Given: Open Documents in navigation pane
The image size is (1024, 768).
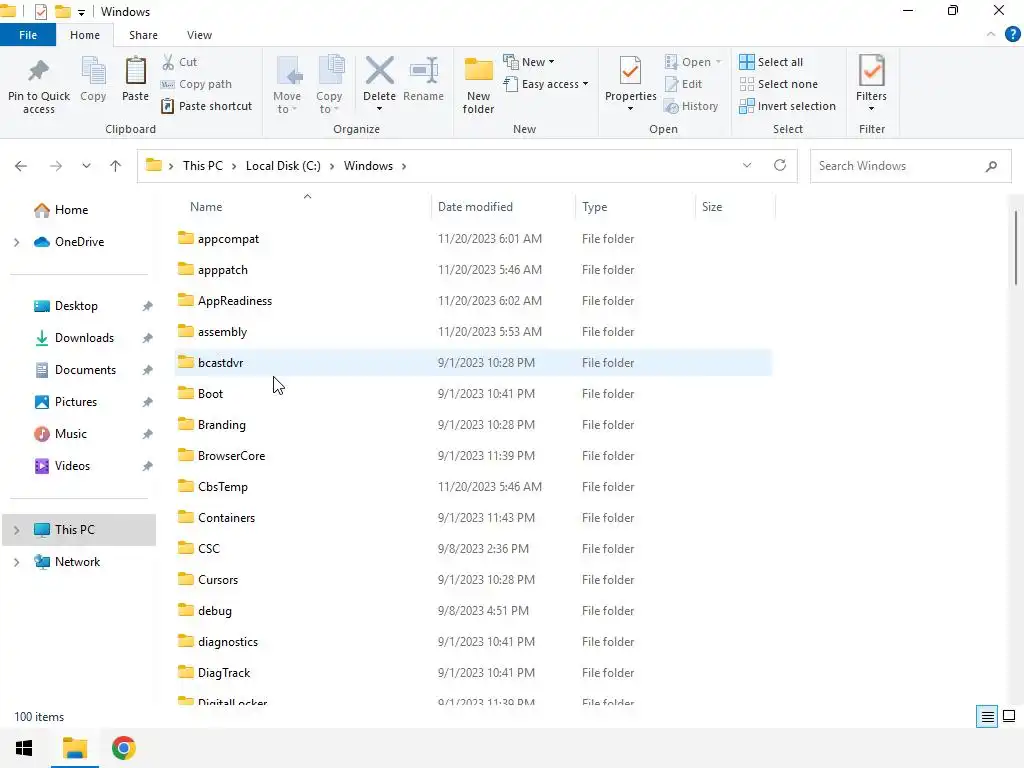Looking at the screenshot, I should coord(86,370).
